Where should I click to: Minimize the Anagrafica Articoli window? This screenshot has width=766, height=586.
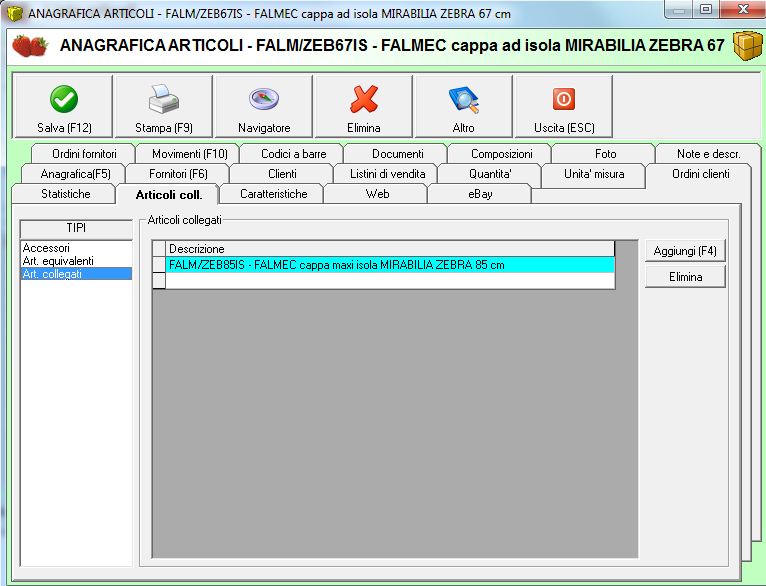679,9
